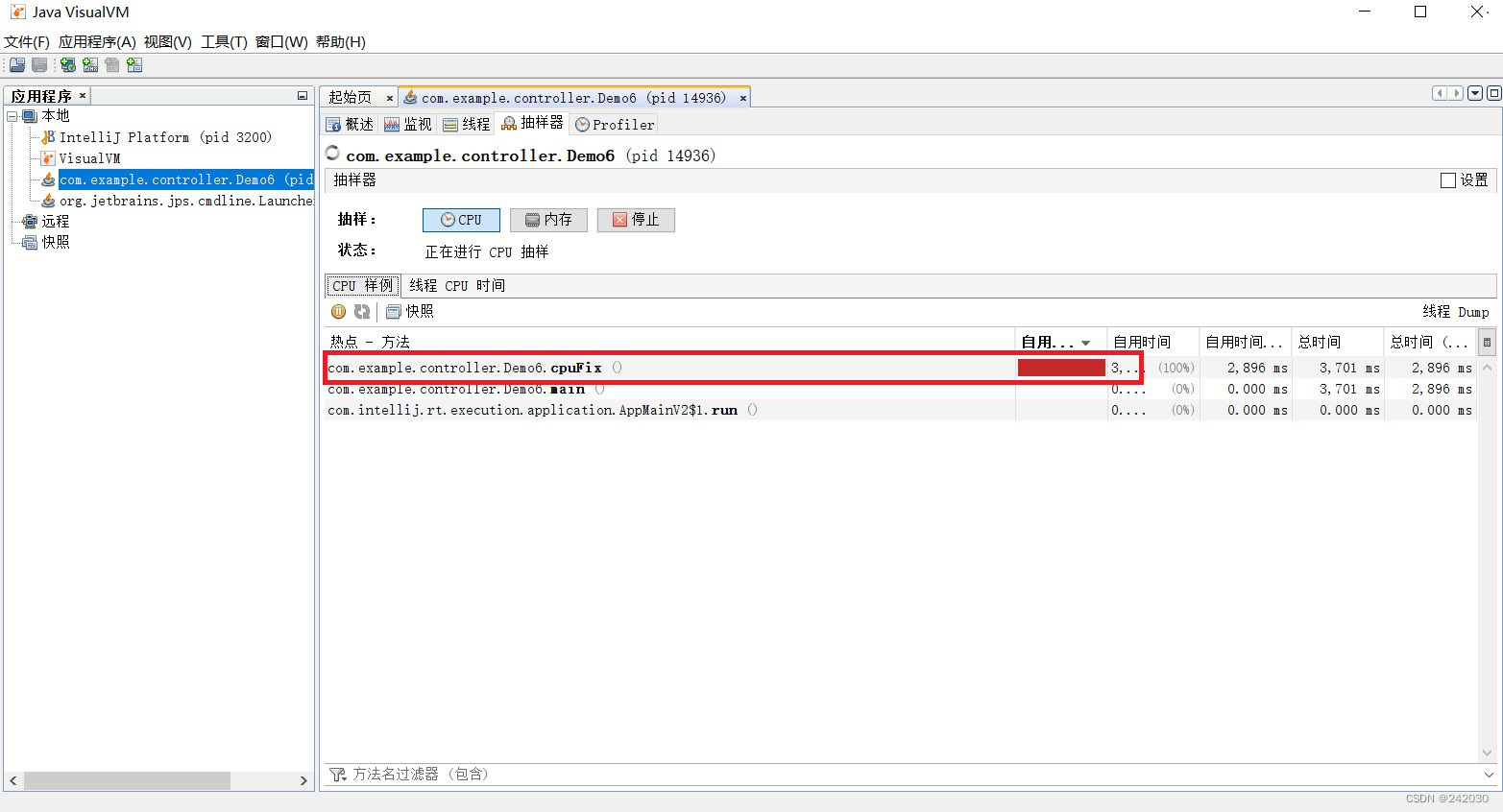
Task: Click the last toolbar icon with plus sign
Action: [134, 65]
